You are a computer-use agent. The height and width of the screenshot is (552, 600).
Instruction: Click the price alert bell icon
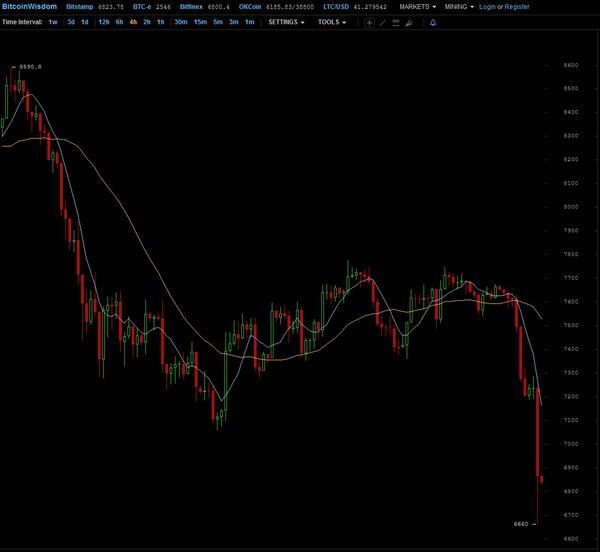[x=433, y=23]
